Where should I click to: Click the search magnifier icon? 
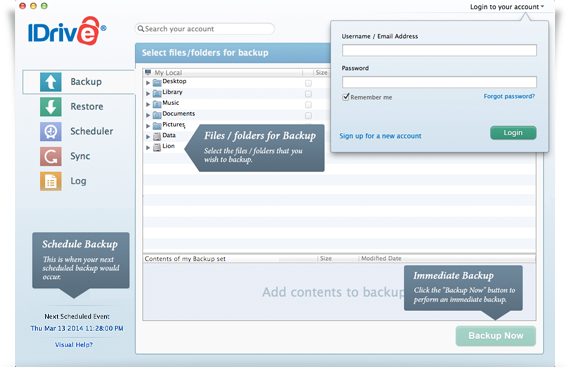coord(141,29)
